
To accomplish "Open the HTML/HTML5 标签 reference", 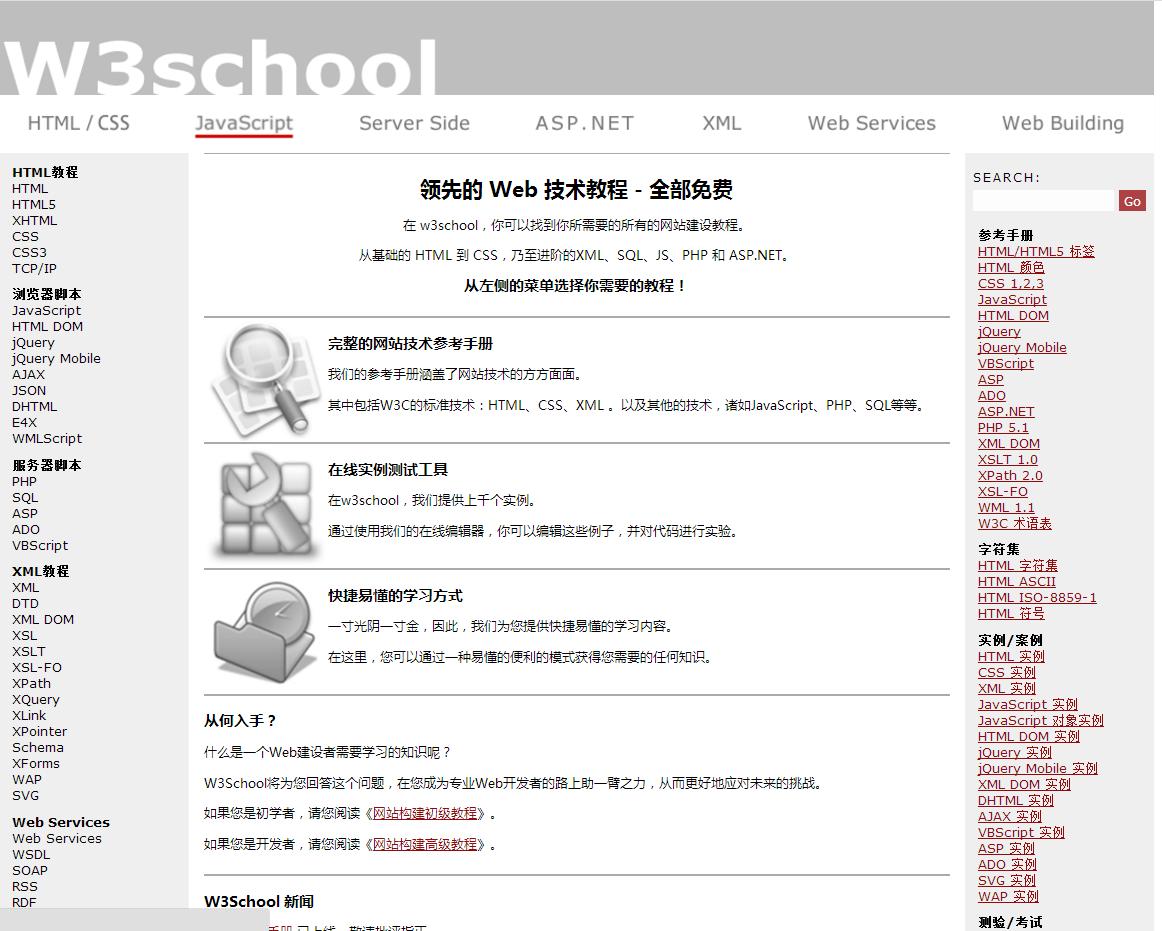I will coord(1035,251).
